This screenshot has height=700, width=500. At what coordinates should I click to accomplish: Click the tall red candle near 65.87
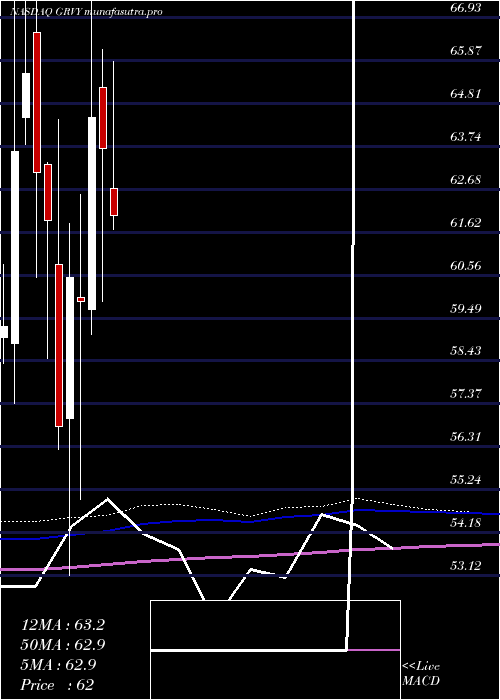point(37,102)
